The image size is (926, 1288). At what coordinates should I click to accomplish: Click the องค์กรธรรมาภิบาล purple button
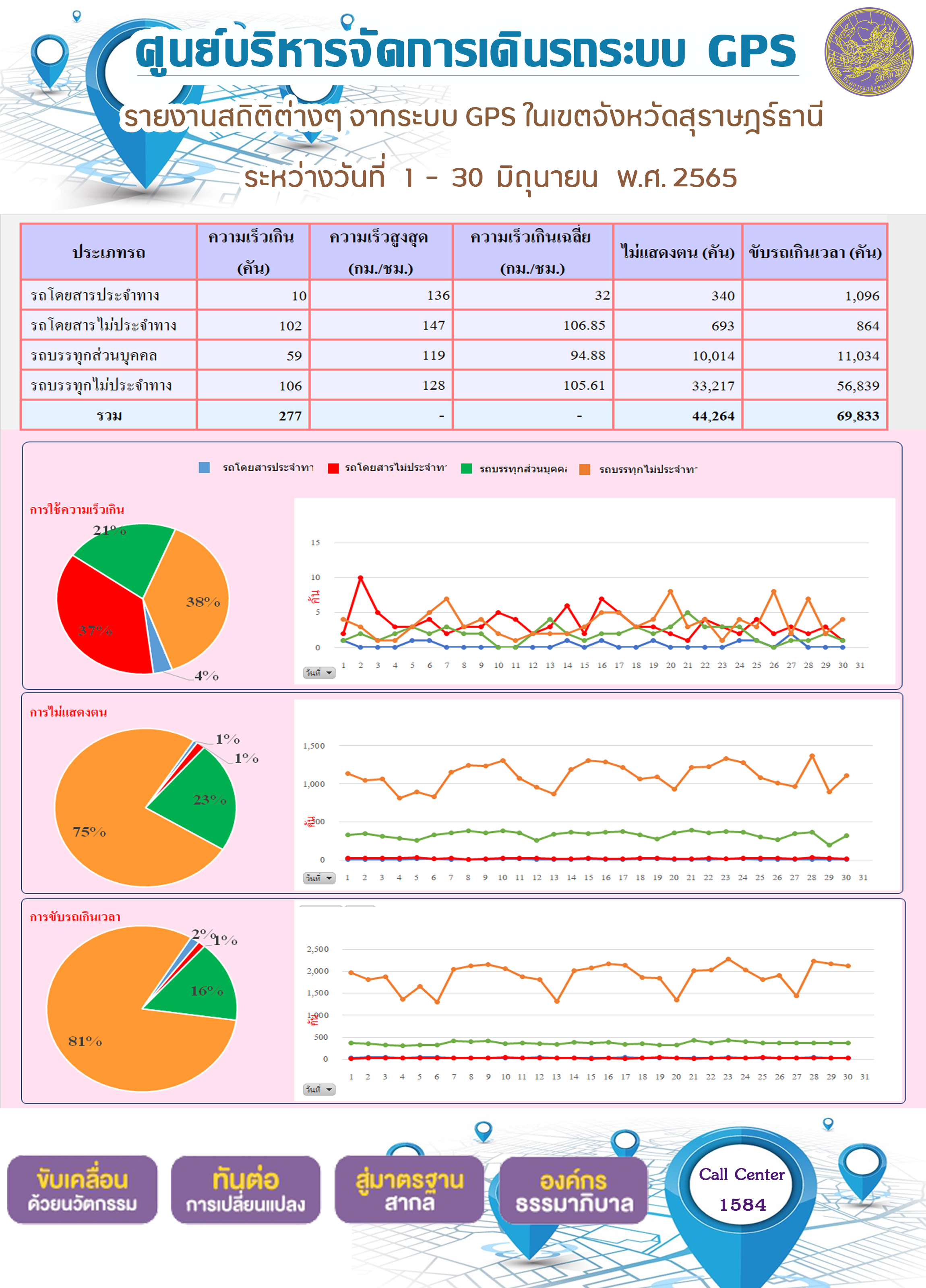(574, 1190)
